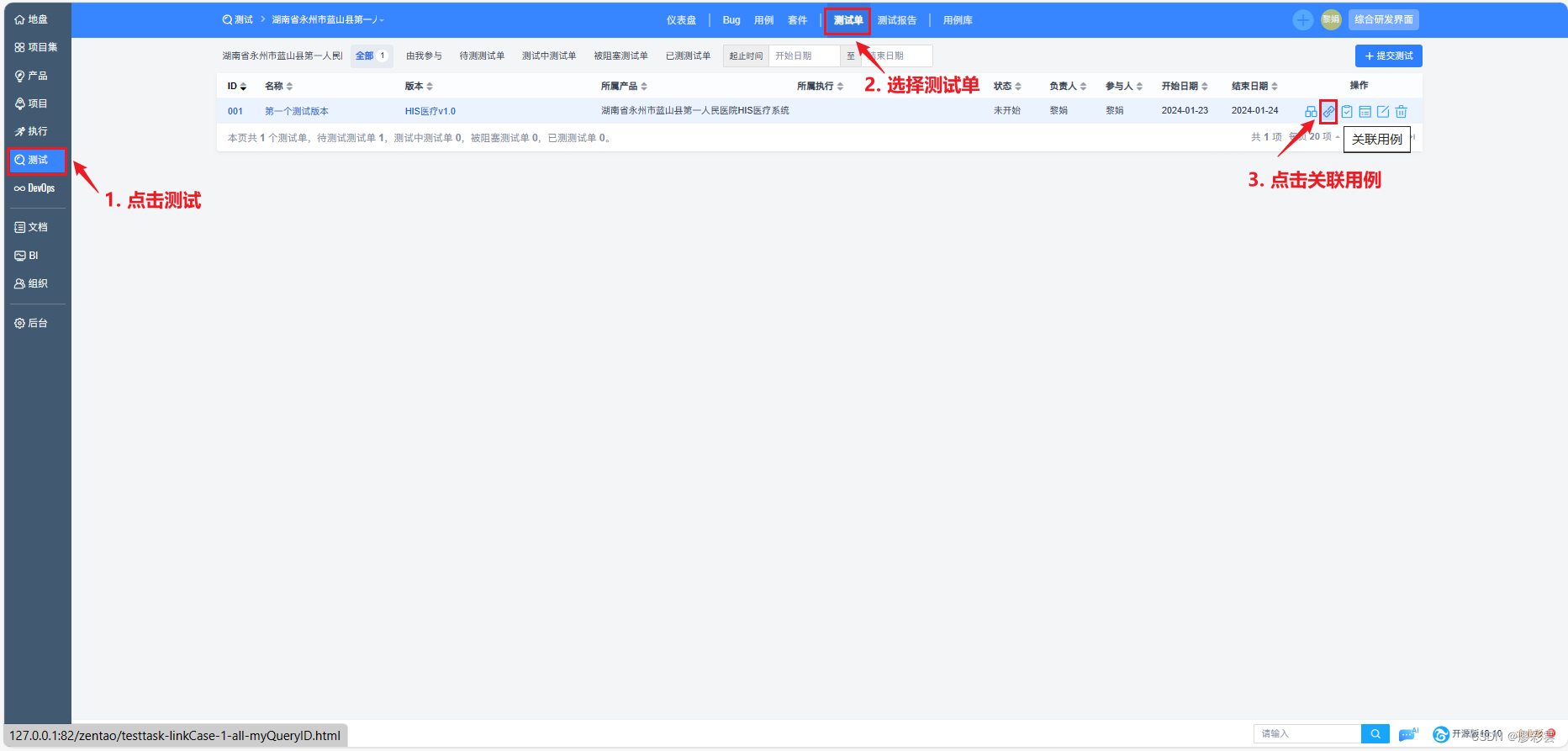Open 项目集 in the sidebar

(x=36, y=47)
